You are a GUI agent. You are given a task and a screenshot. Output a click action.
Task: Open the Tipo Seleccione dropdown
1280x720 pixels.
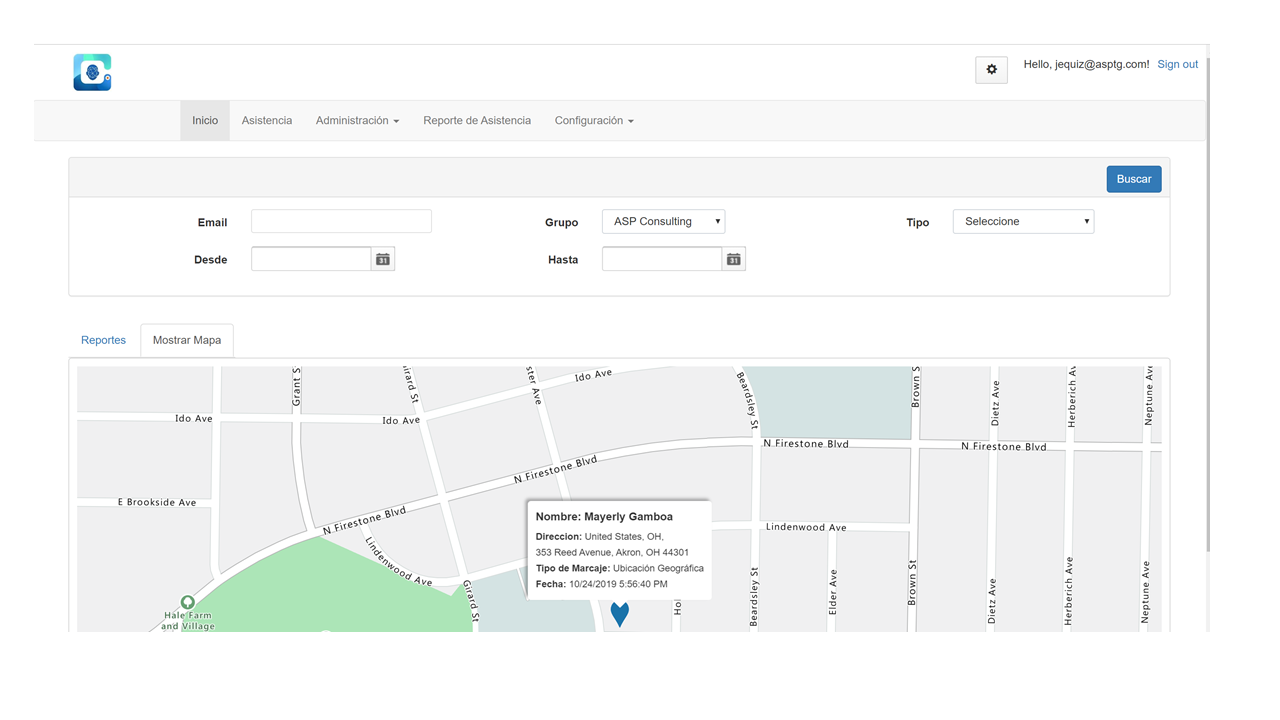coord(1023,221)
